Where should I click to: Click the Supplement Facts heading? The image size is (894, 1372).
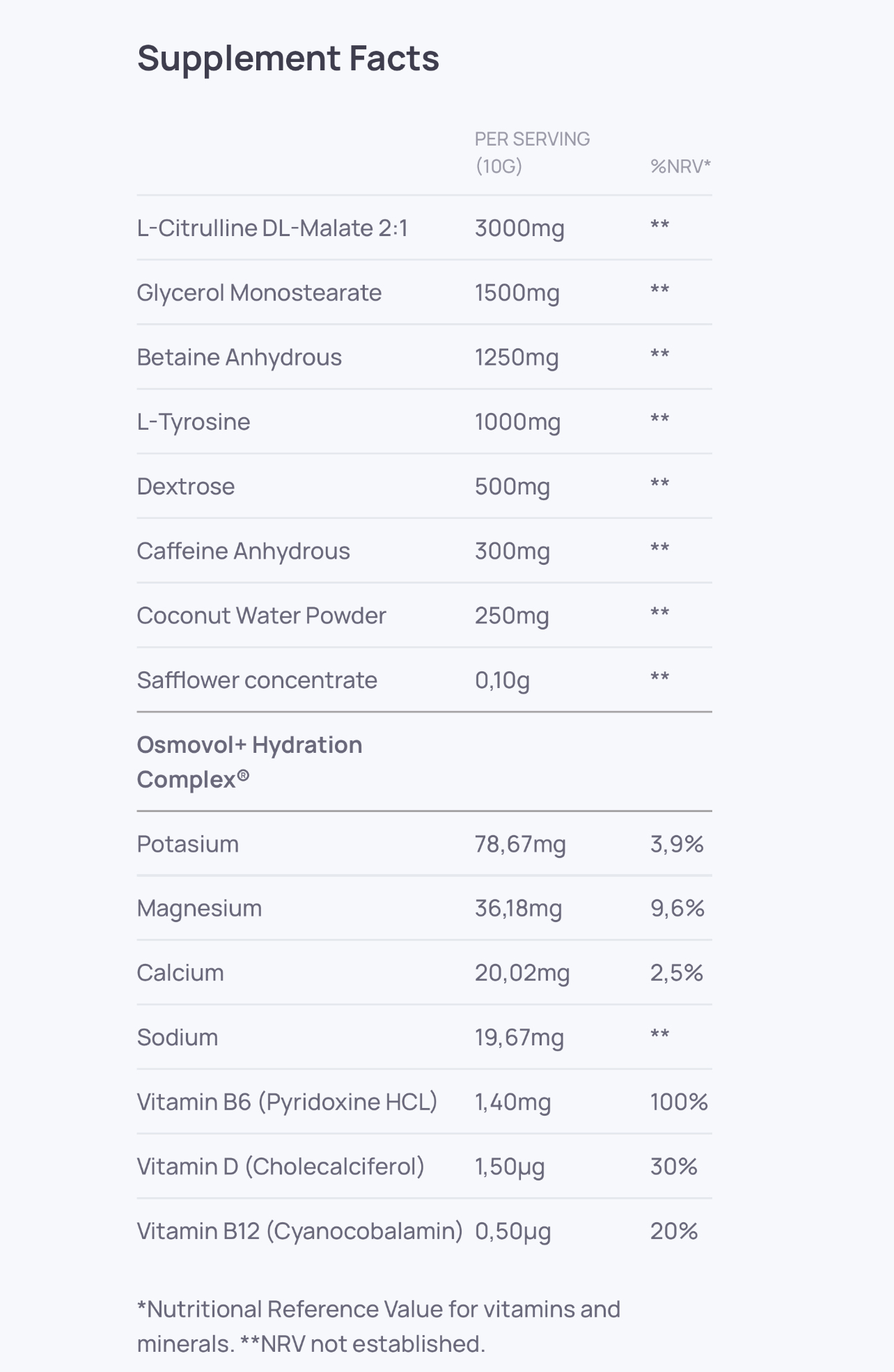tap(288, 59)
